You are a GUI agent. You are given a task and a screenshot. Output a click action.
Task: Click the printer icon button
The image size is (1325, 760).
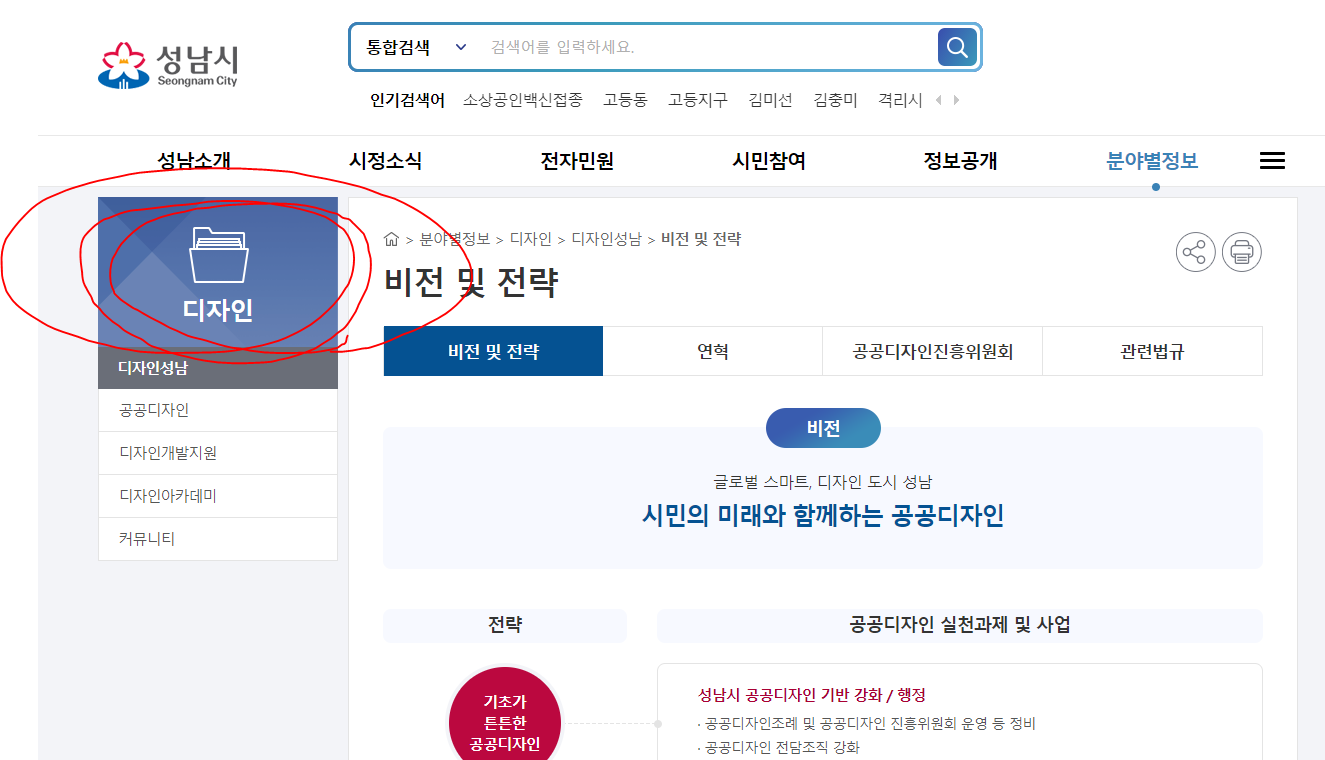pyautogui.click(x=1242, y=252)
